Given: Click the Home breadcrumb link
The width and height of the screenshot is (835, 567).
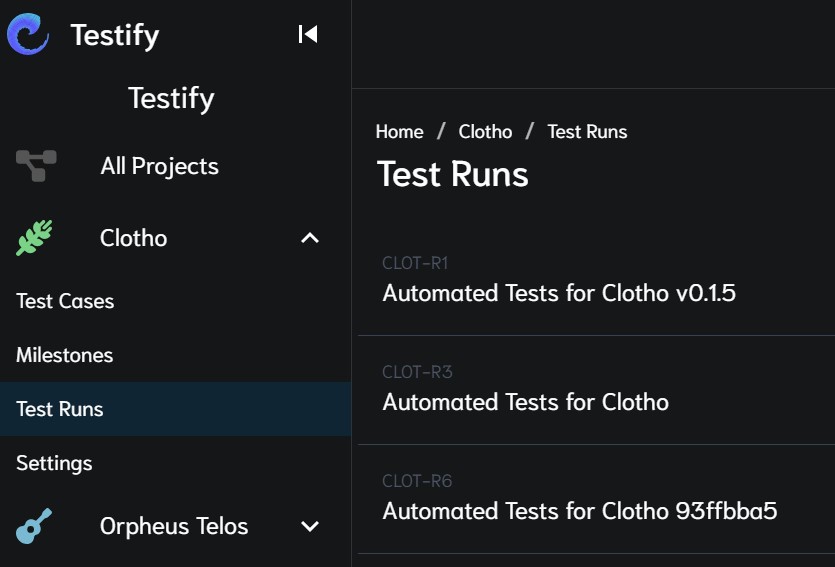Looking at the screenshot, I should coord(399,132).
